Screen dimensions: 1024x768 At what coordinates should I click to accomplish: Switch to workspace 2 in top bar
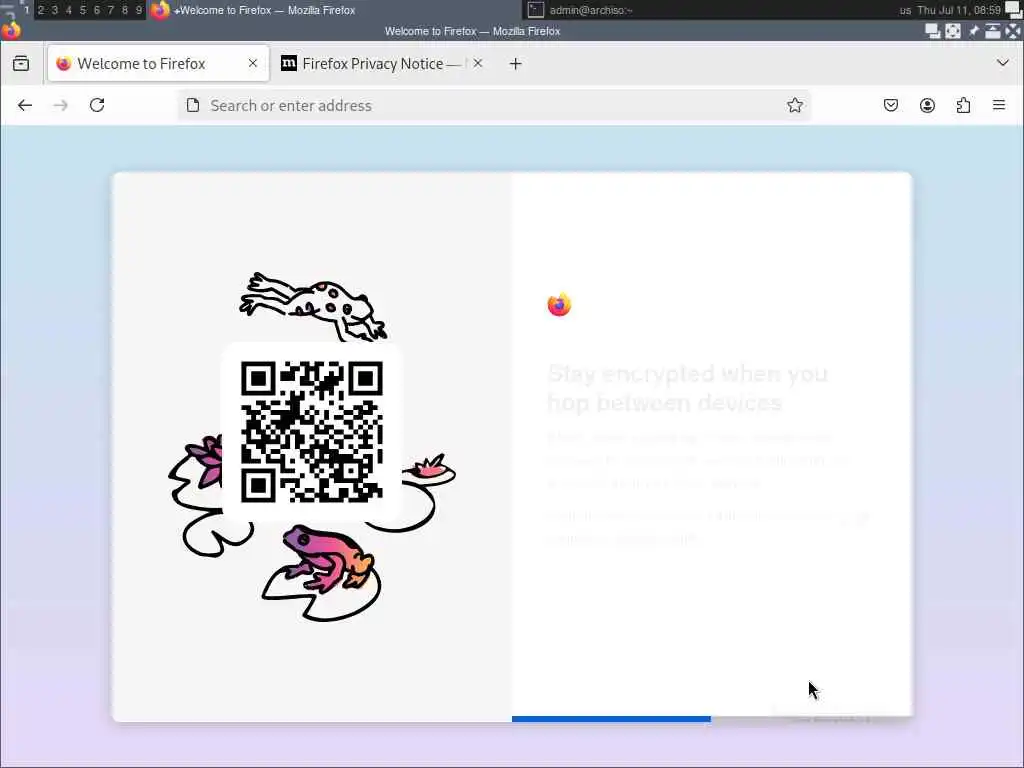[40, 10]
